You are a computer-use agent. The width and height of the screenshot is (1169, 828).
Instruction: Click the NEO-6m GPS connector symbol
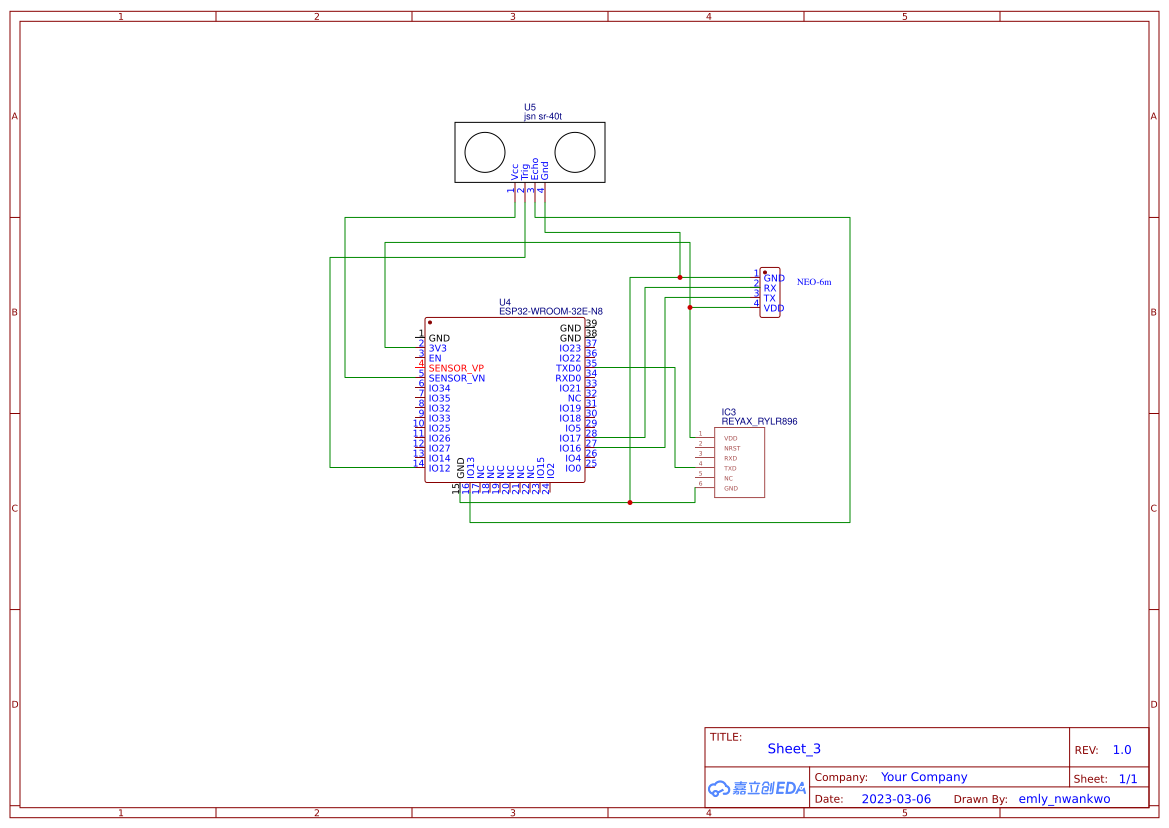pyautogui.click(x=768, y=292)
